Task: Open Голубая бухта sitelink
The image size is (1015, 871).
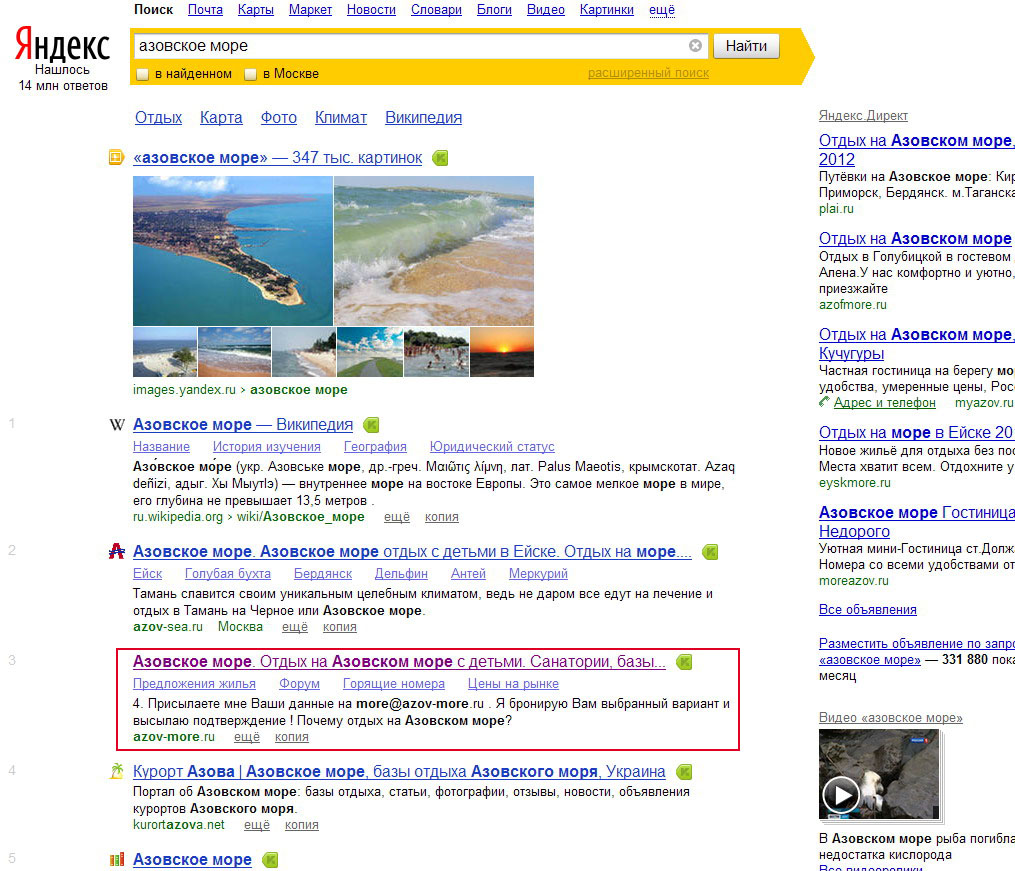Action: pyautogui.click(x=228, y=573)
